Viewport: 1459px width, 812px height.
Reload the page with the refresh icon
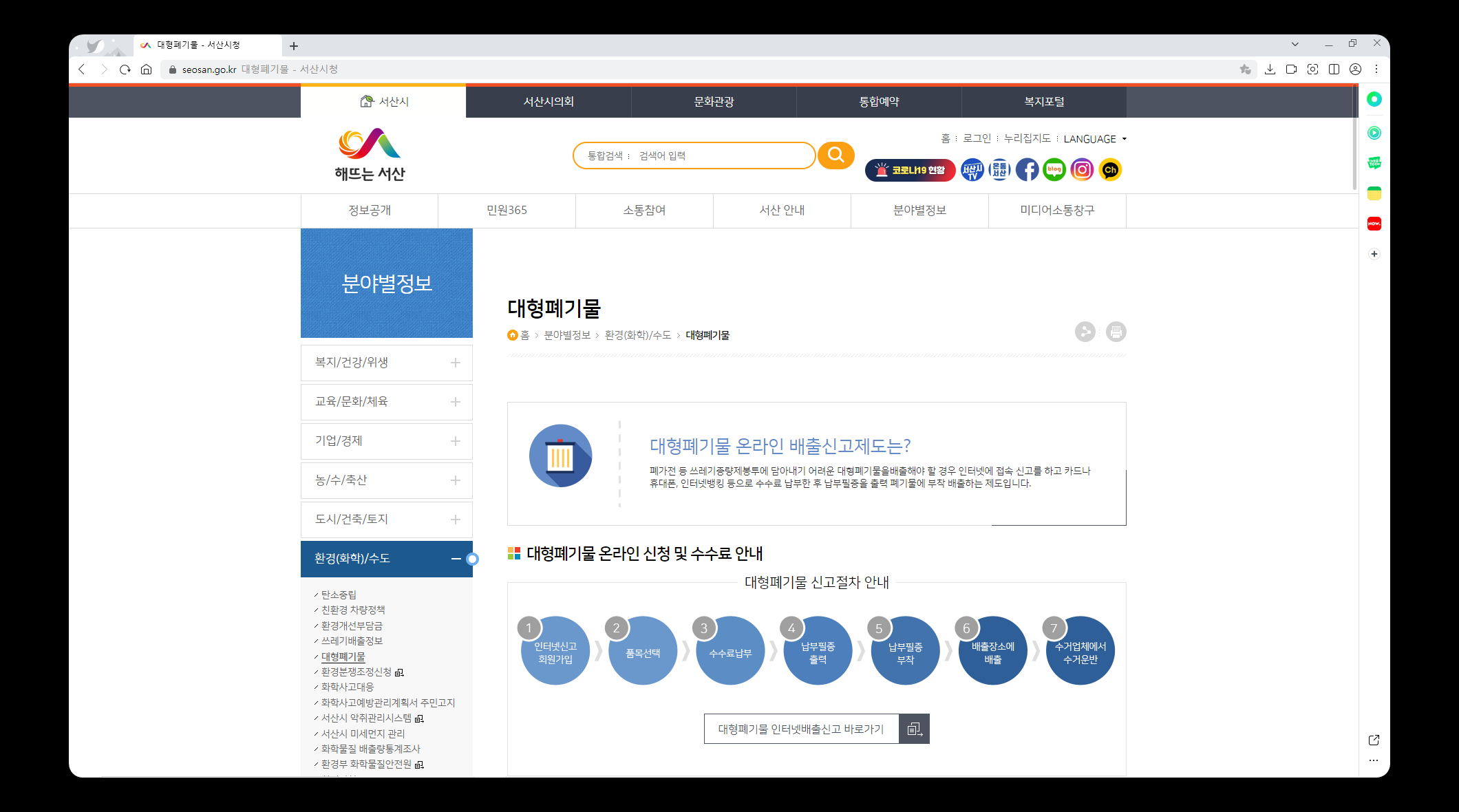[125, 69]
